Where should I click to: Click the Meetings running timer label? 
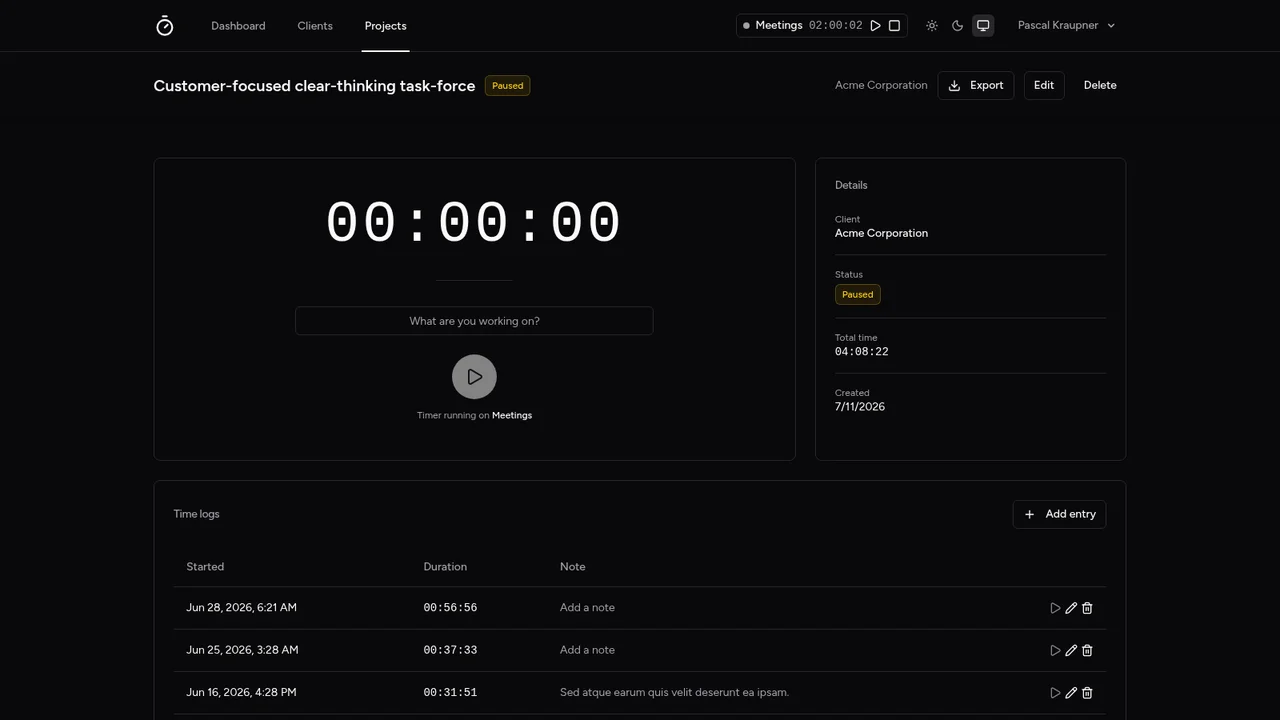coord(779,26)
